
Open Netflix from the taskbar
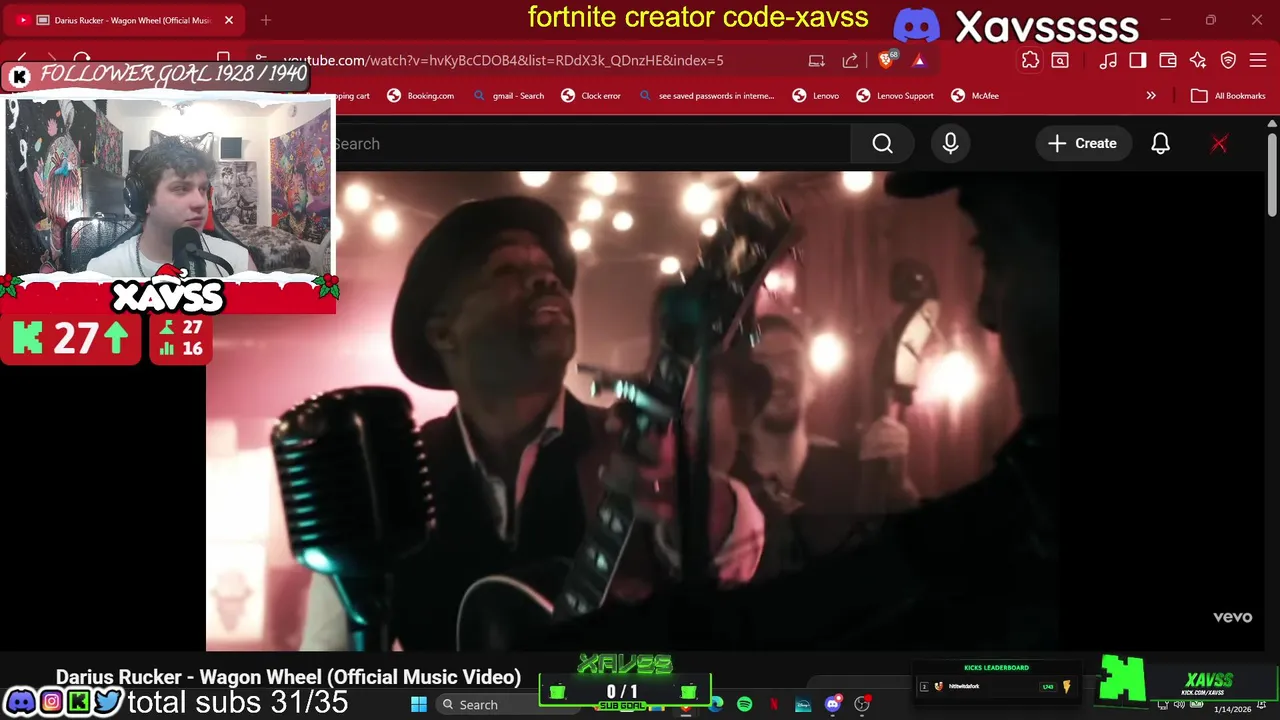tap(774, 705)
